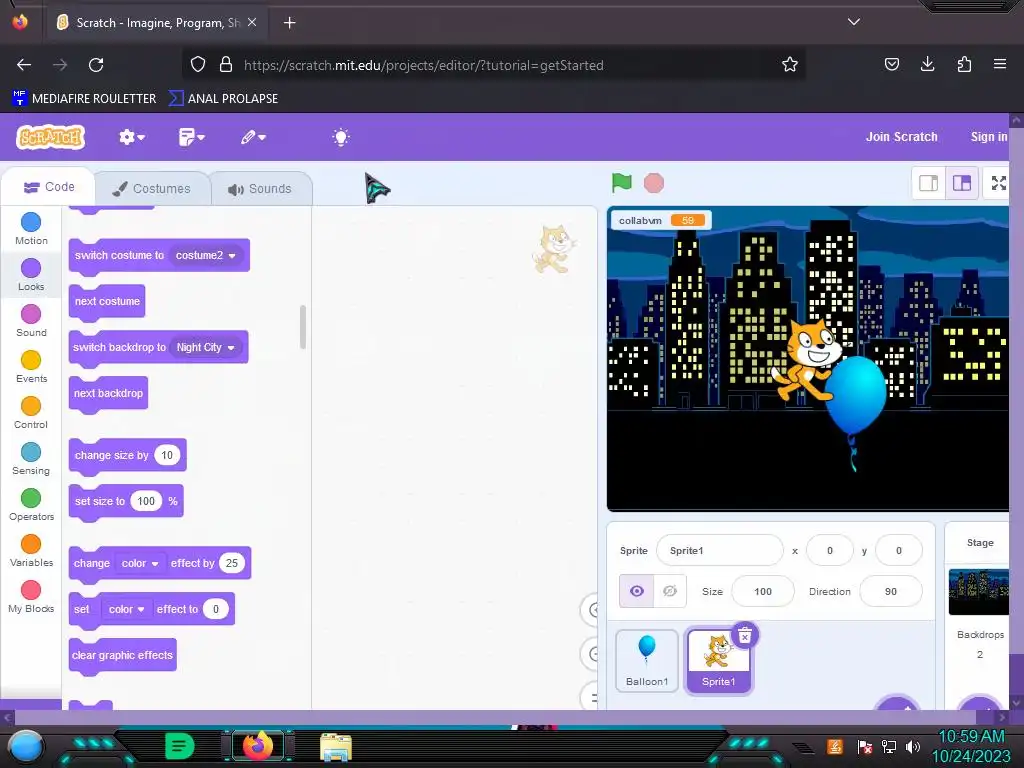Select the Looks block category
The width and height of the screenshot is (1024, 768).
(x=31, y=275)
